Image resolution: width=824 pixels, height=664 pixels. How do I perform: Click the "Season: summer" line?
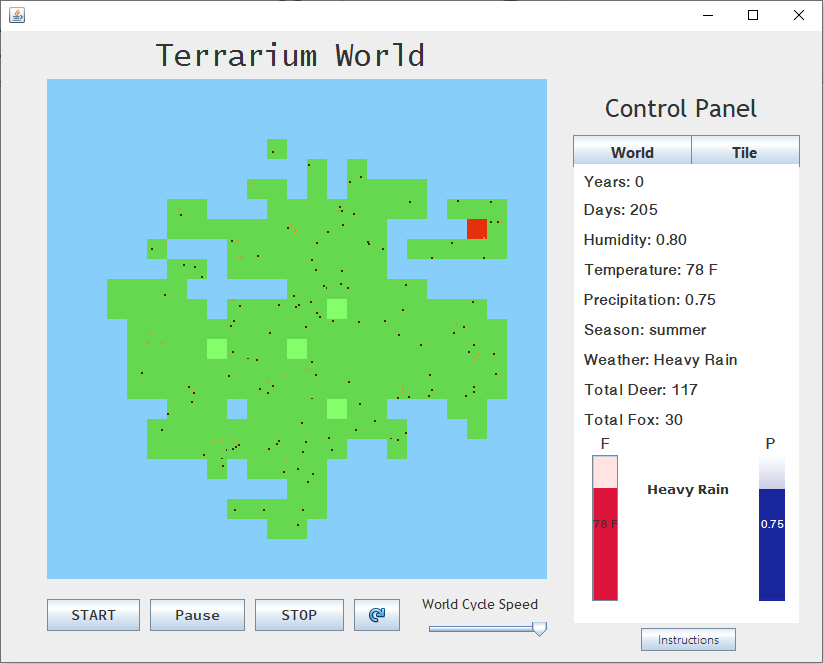pyautogui.click(x=645, y=330)
